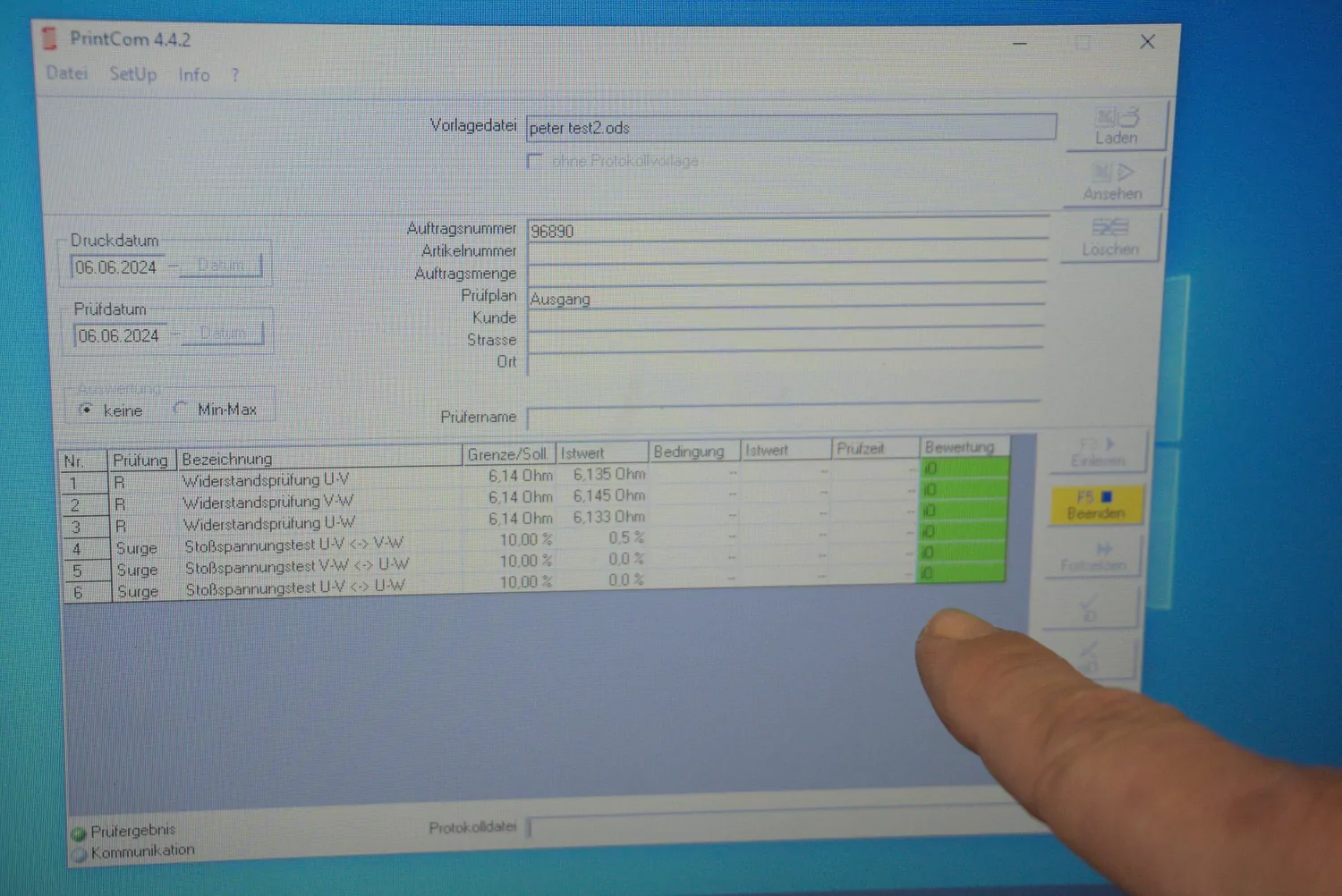1342x896 pixels.
Task: Click the Artikelnummer input field
Action: (787, 251)
